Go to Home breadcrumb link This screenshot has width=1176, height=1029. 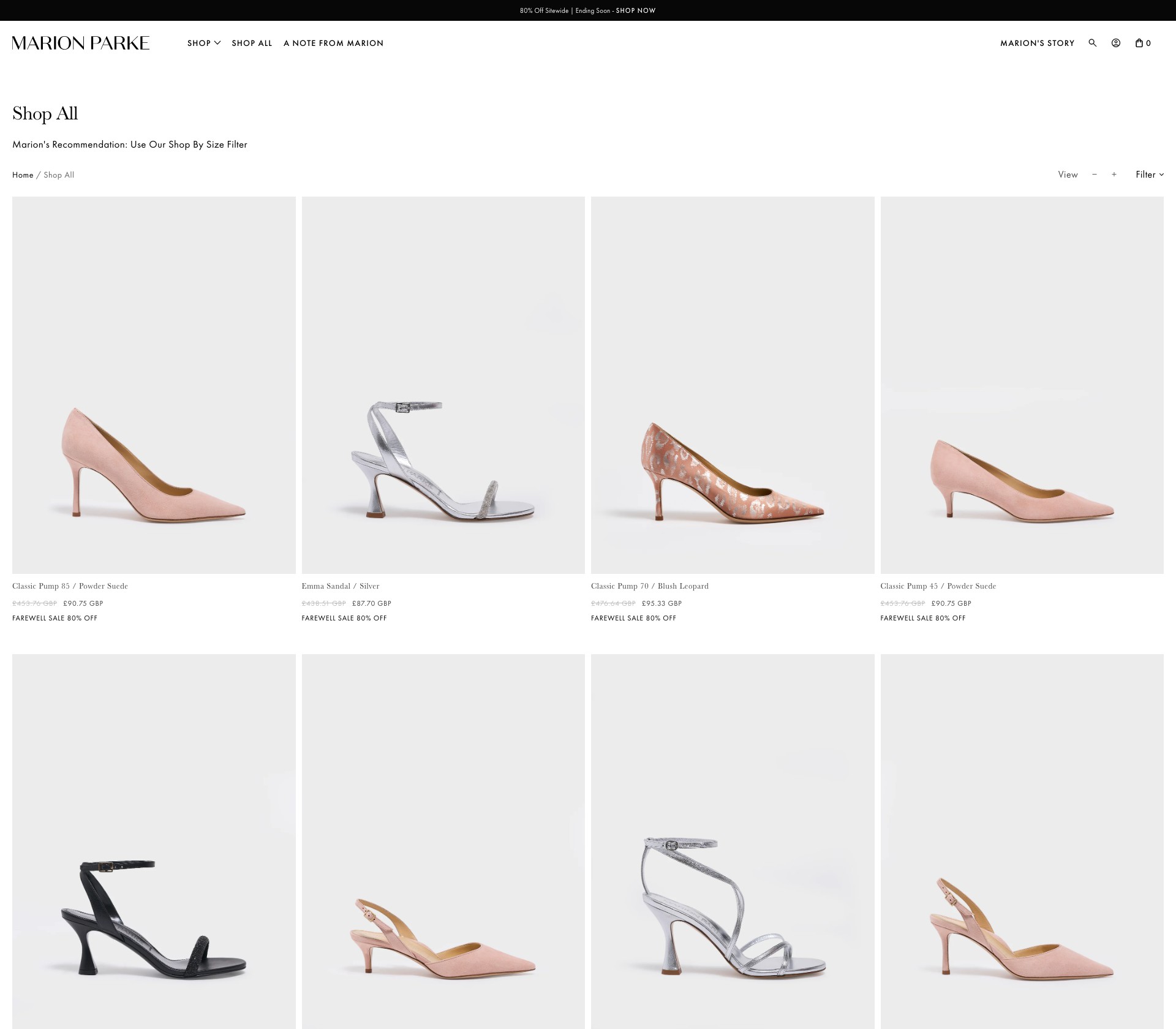pyautogui.click(x=23, y=175)
